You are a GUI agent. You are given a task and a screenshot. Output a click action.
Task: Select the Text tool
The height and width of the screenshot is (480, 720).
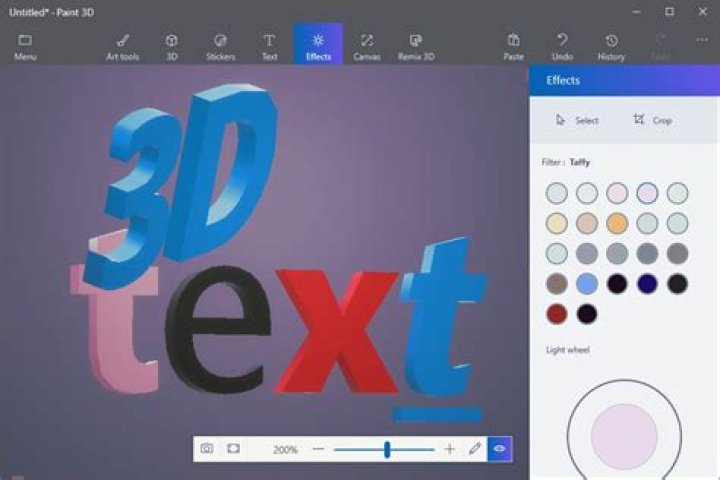(269, 46)
